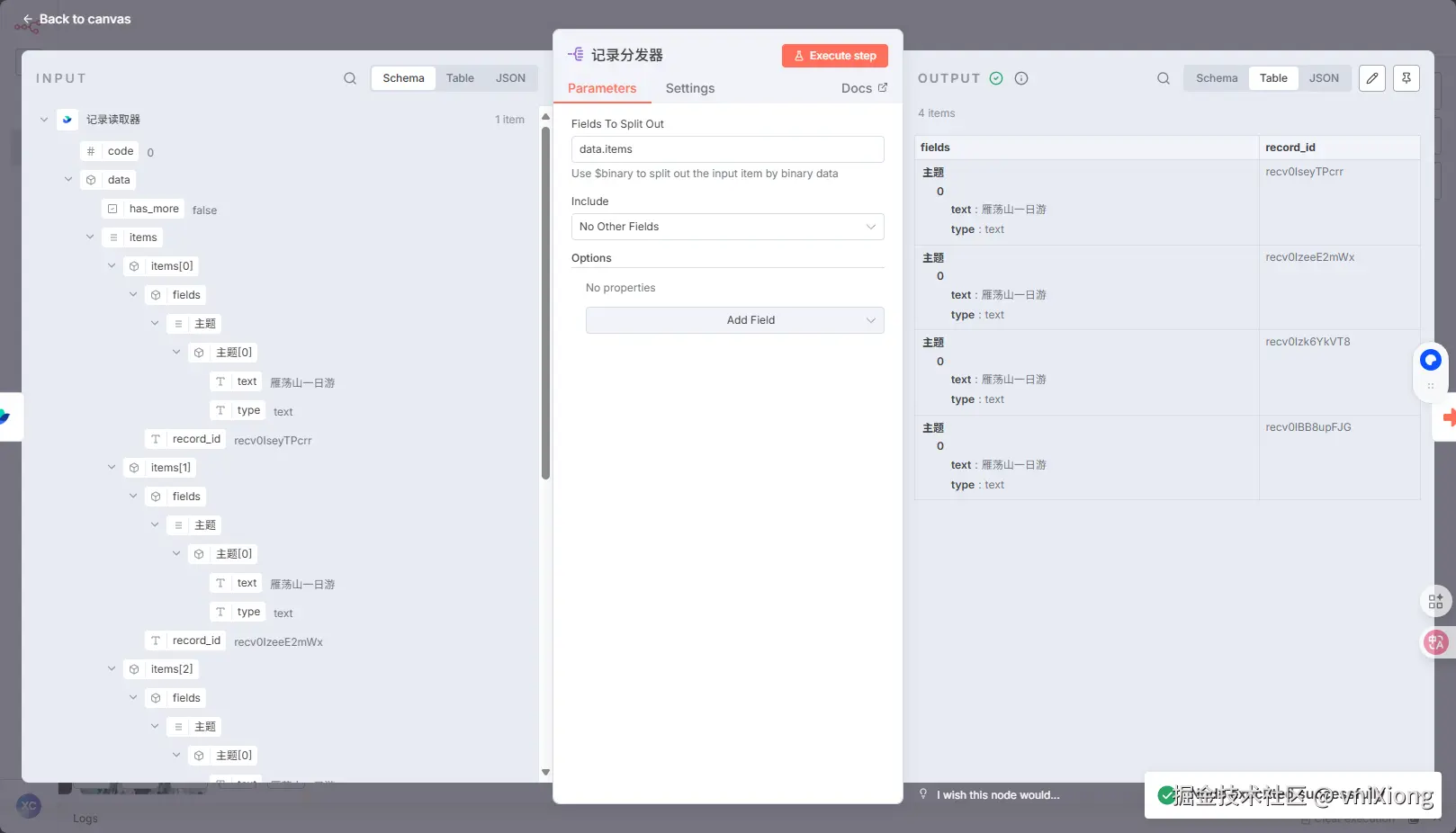Switch INPUT view to Table

pos(460,78)
